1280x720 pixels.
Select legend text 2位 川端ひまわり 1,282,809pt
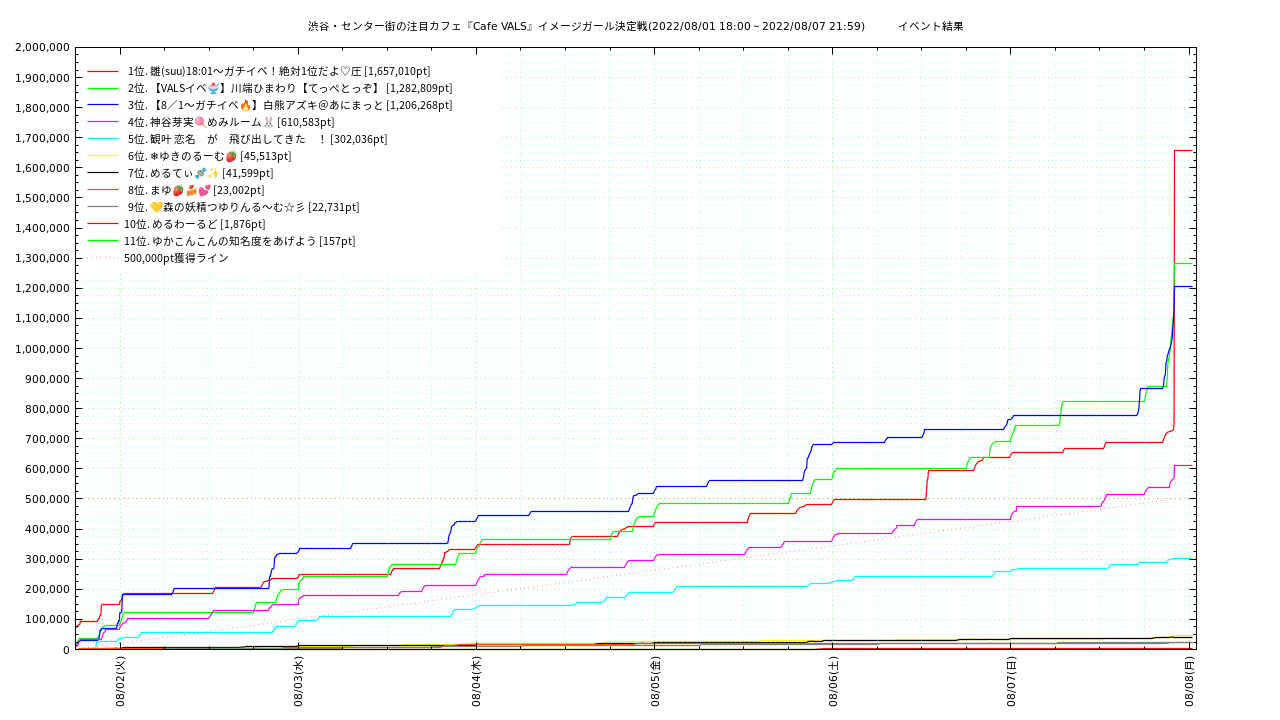point(290,88)
